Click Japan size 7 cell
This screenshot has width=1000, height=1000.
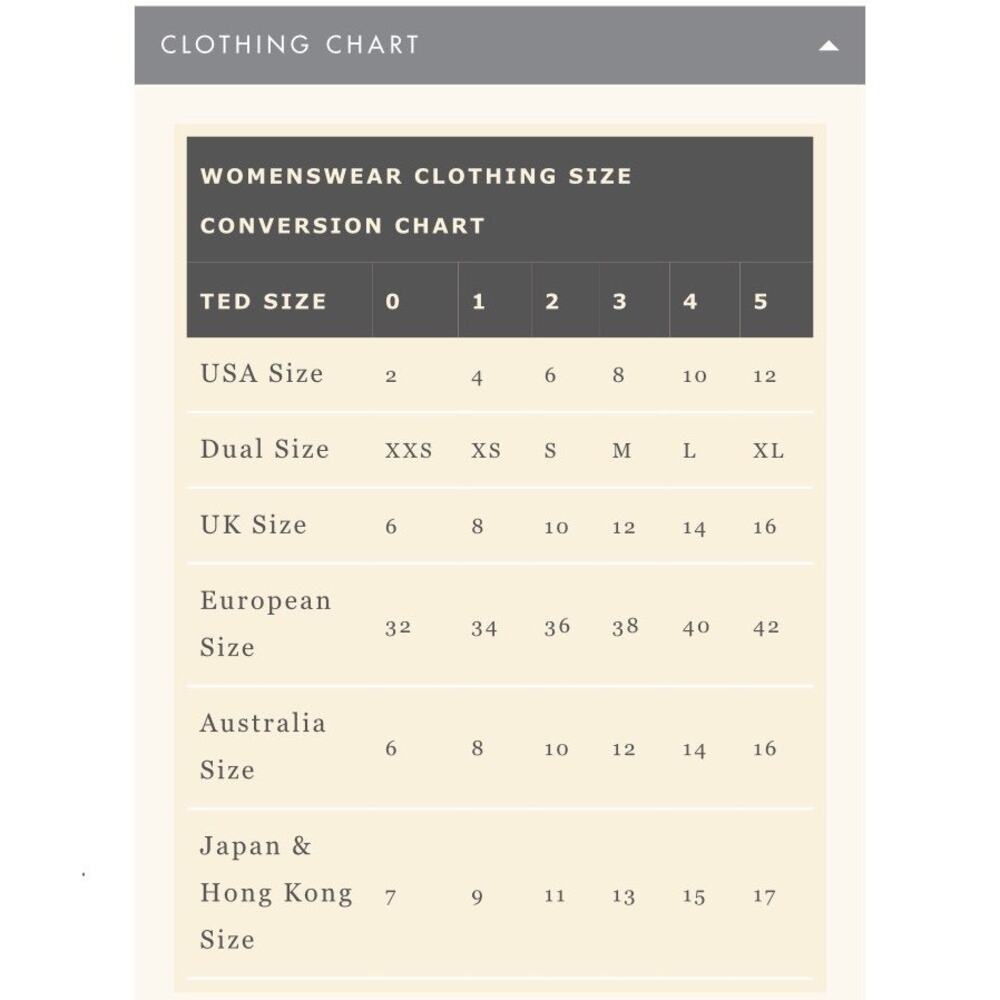[x=390, y=897]
